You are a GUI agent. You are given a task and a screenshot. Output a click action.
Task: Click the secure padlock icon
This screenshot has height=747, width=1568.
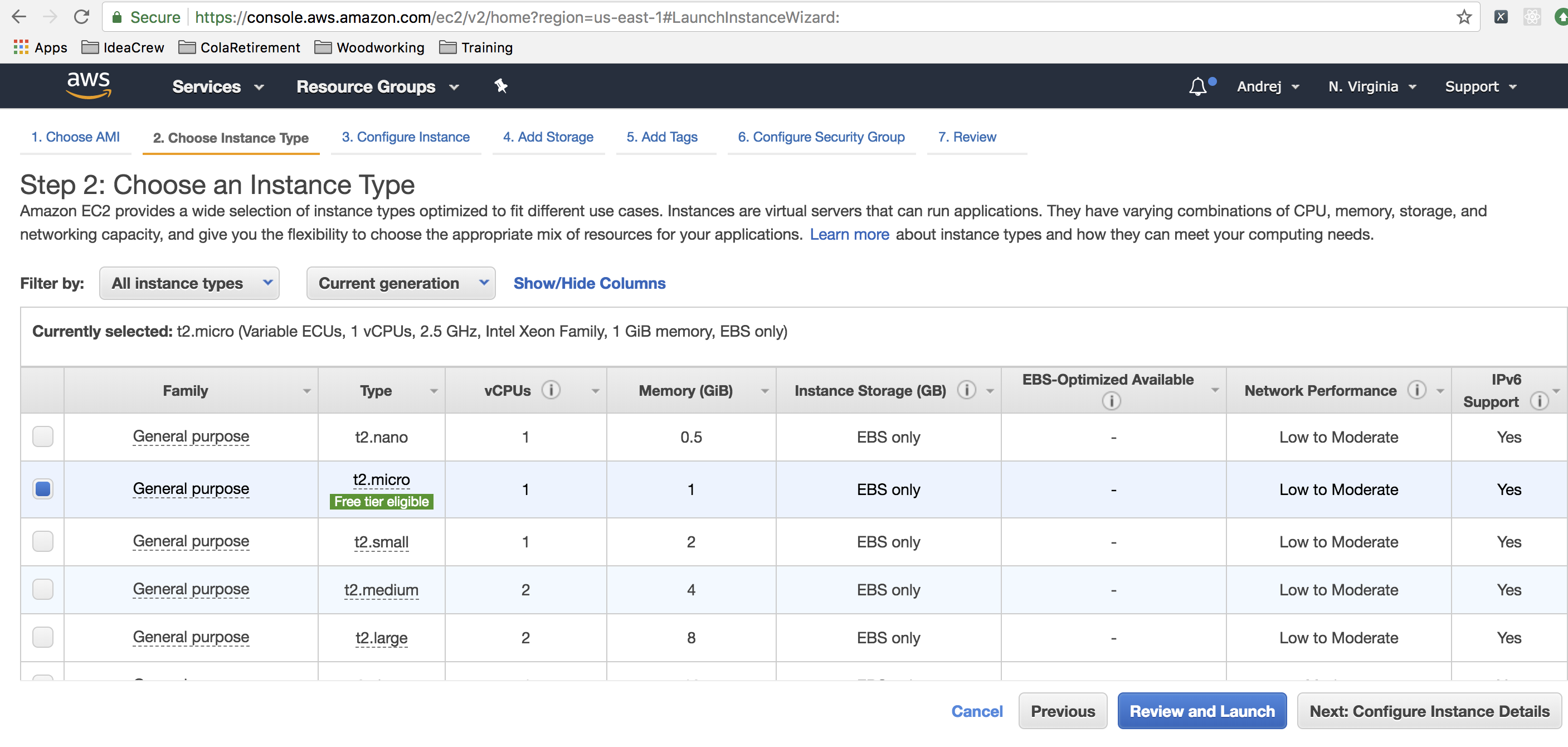pos(117,17)
